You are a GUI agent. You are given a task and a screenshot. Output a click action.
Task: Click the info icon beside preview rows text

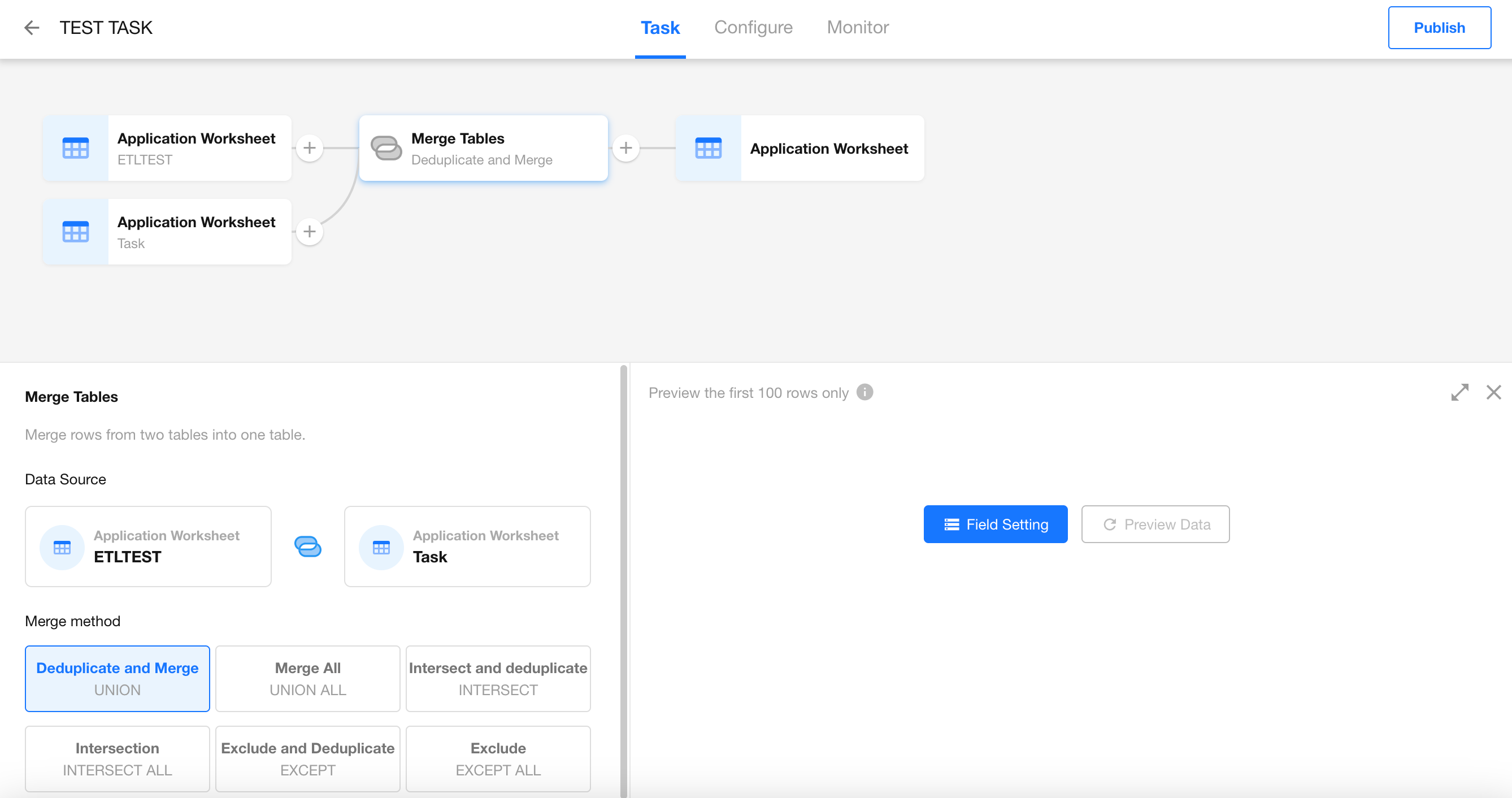pos(864,392)
